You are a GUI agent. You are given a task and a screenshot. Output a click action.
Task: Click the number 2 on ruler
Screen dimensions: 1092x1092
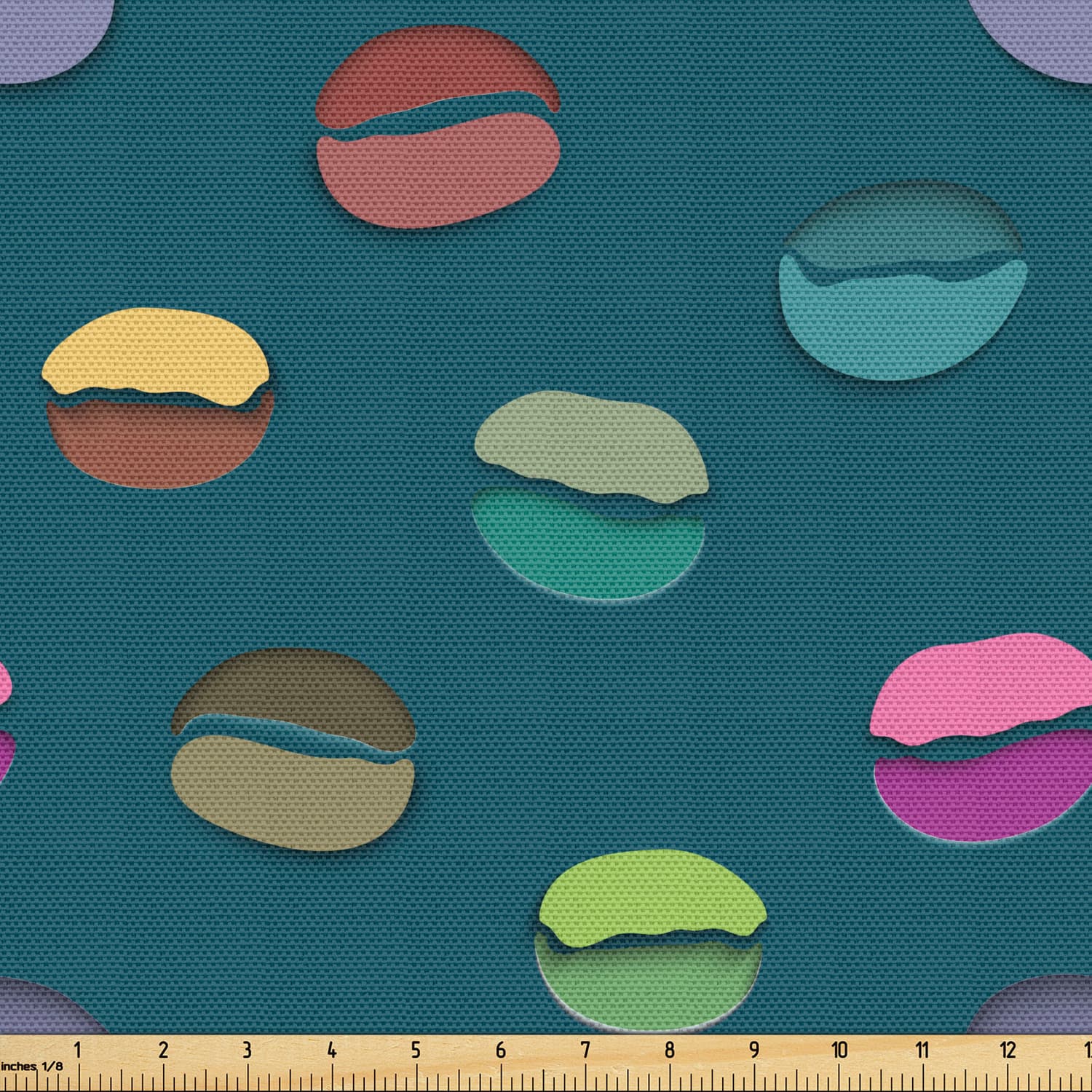tap(163, 1050)
